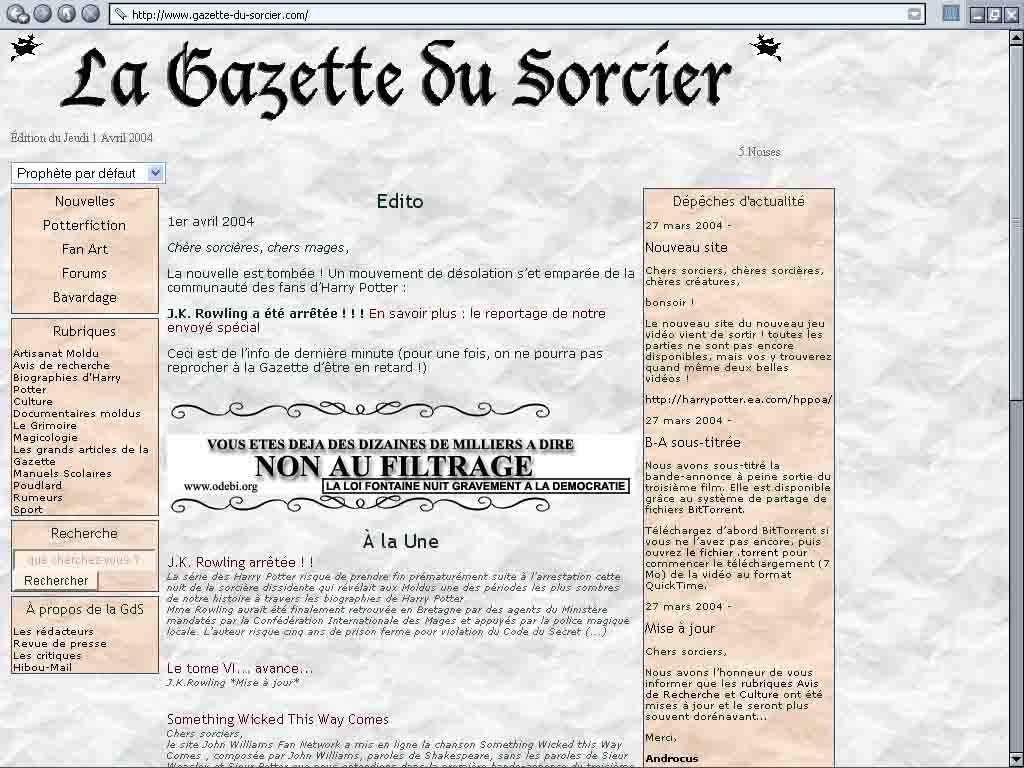Click the blue throbber icon beside address bar
This screenshot has width=1024, height=768.
(x=951, y=14)
